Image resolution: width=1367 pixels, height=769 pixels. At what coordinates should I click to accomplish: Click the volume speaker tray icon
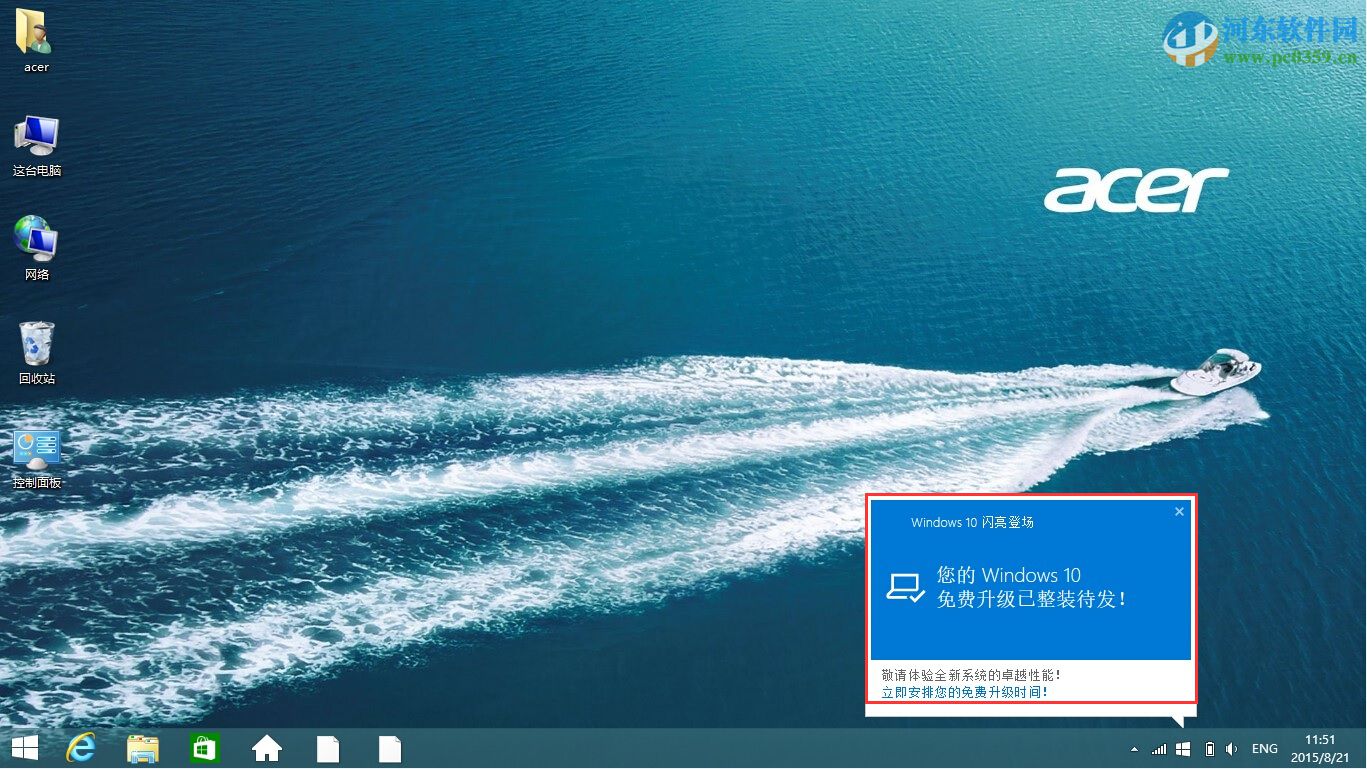pyautogui.click(x=1231, y=748)
